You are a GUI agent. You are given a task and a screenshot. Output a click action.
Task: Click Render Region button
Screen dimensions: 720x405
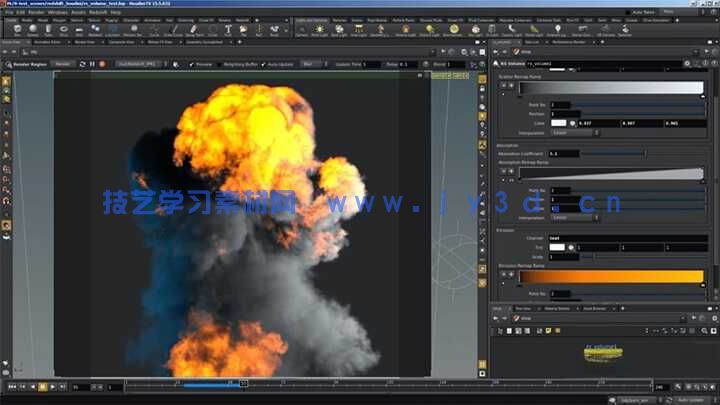(x=27, y=64)
